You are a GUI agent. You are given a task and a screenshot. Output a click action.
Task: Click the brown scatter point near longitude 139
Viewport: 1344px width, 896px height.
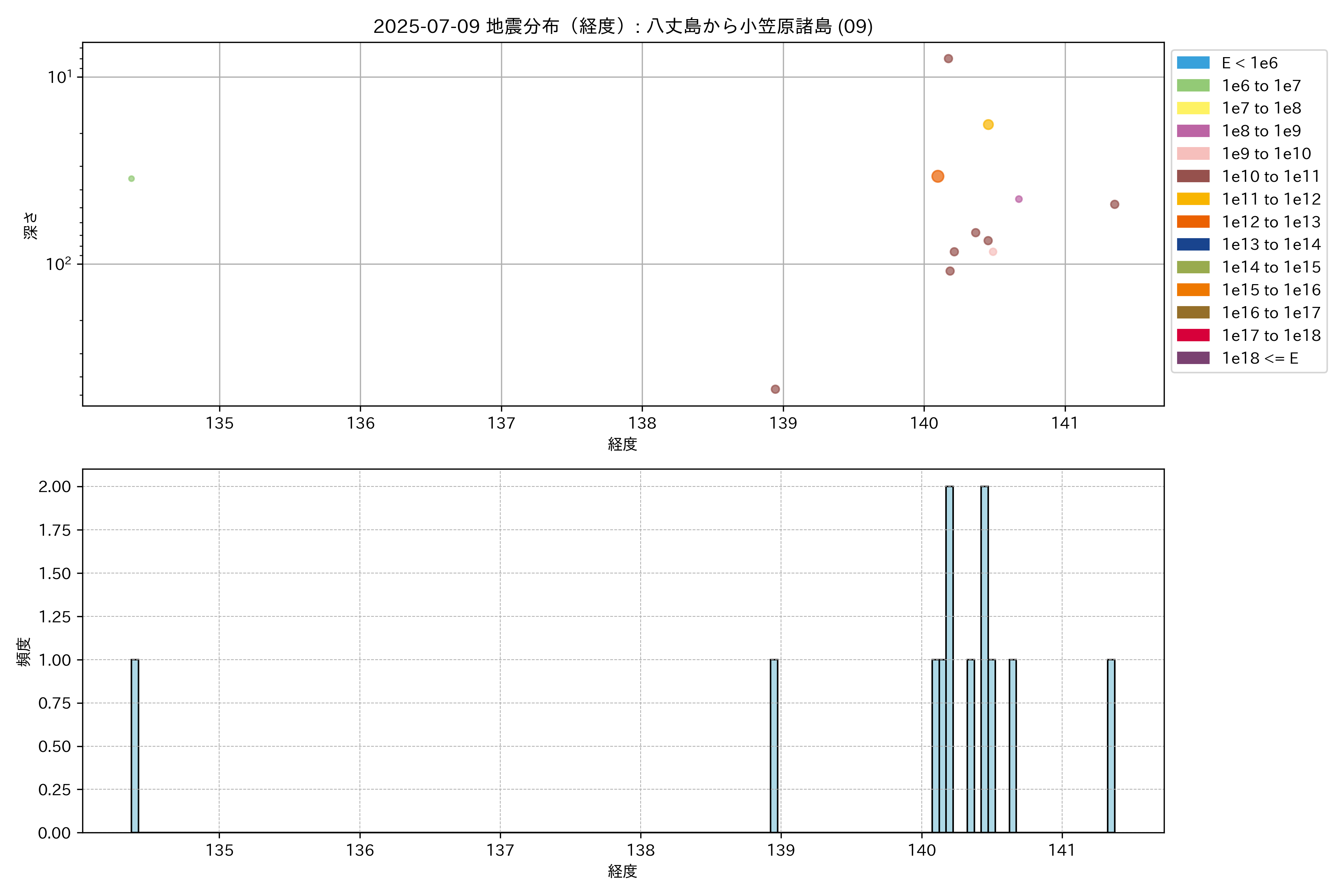[x=775, y=389]
